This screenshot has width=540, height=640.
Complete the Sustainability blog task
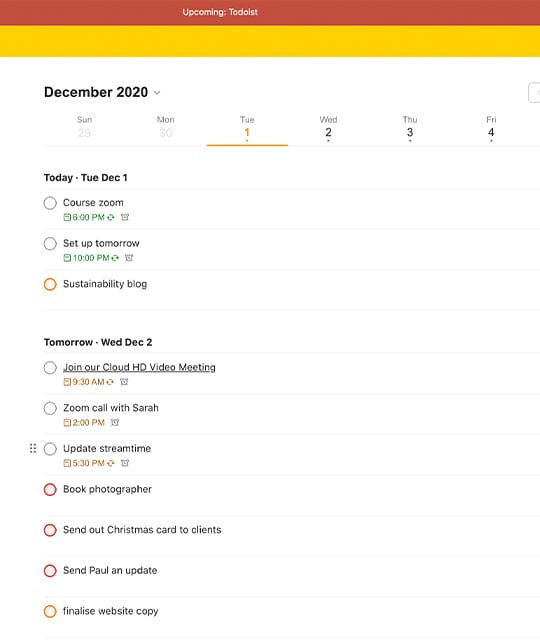coord(50,284)
